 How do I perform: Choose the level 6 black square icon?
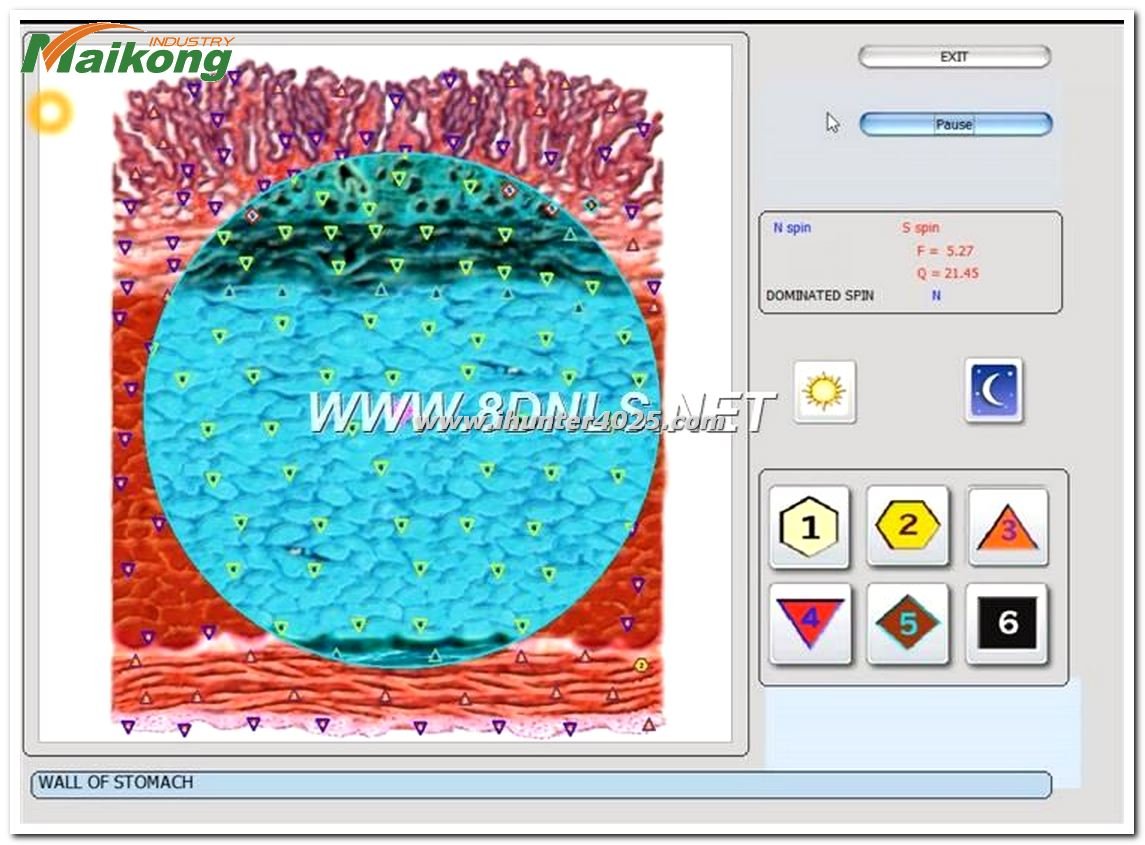[x=1007, y=623]
